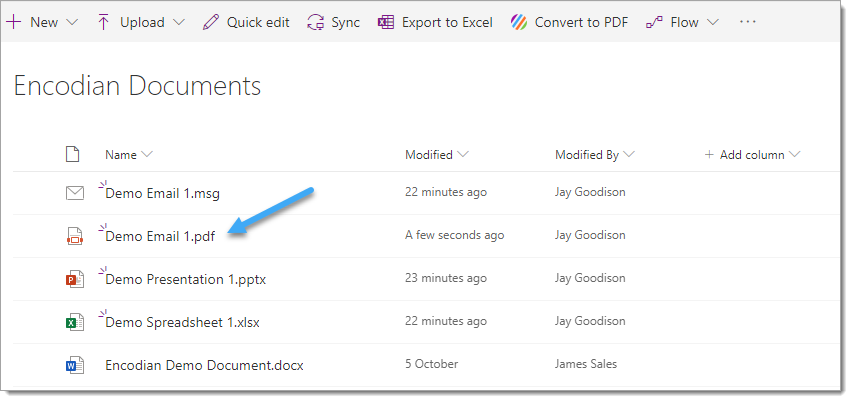Screen dimensions: 851x401
Task: Click the Sync icon in toolbar
Action: pyautogui.click(x=316, y=22)
